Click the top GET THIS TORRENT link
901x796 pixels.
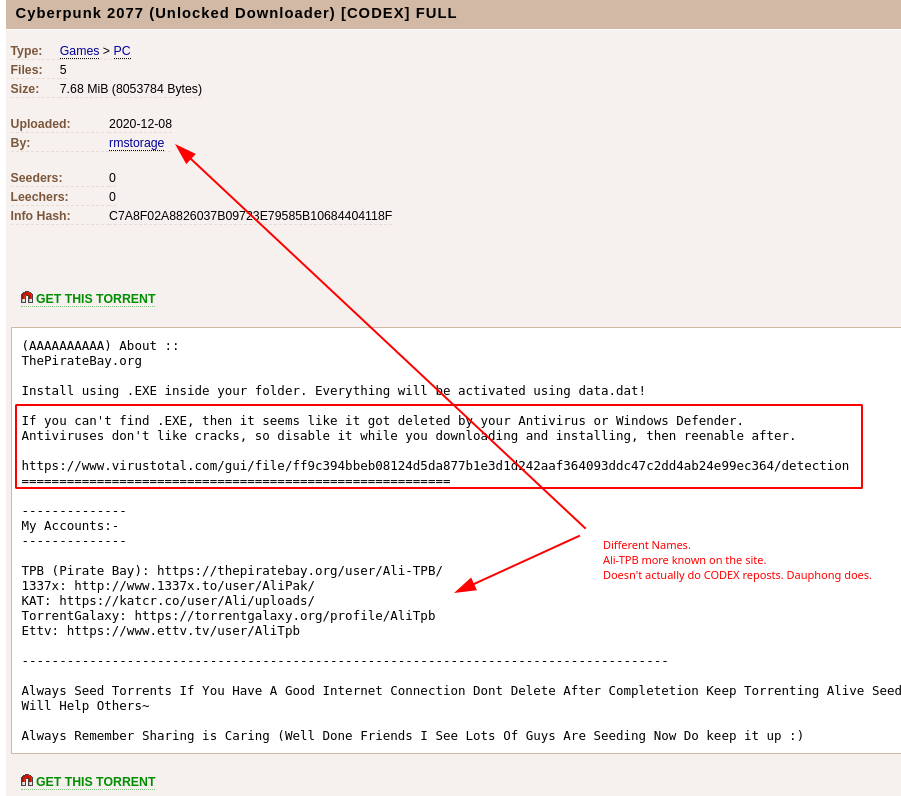click(x=95, y=299)
